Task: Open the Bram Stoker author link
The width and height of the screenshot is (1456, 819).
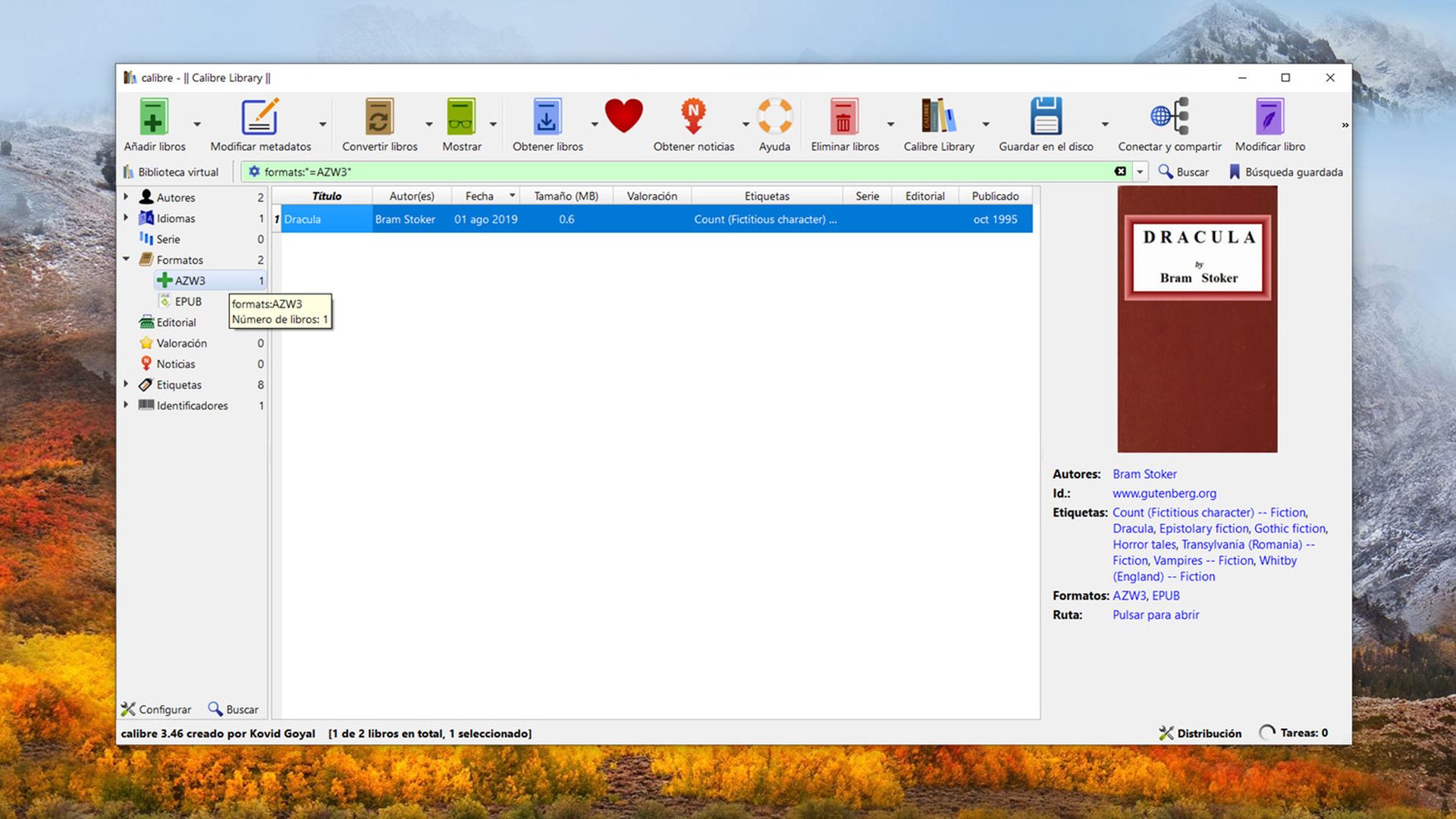Action: click(x=1144, y=474)
